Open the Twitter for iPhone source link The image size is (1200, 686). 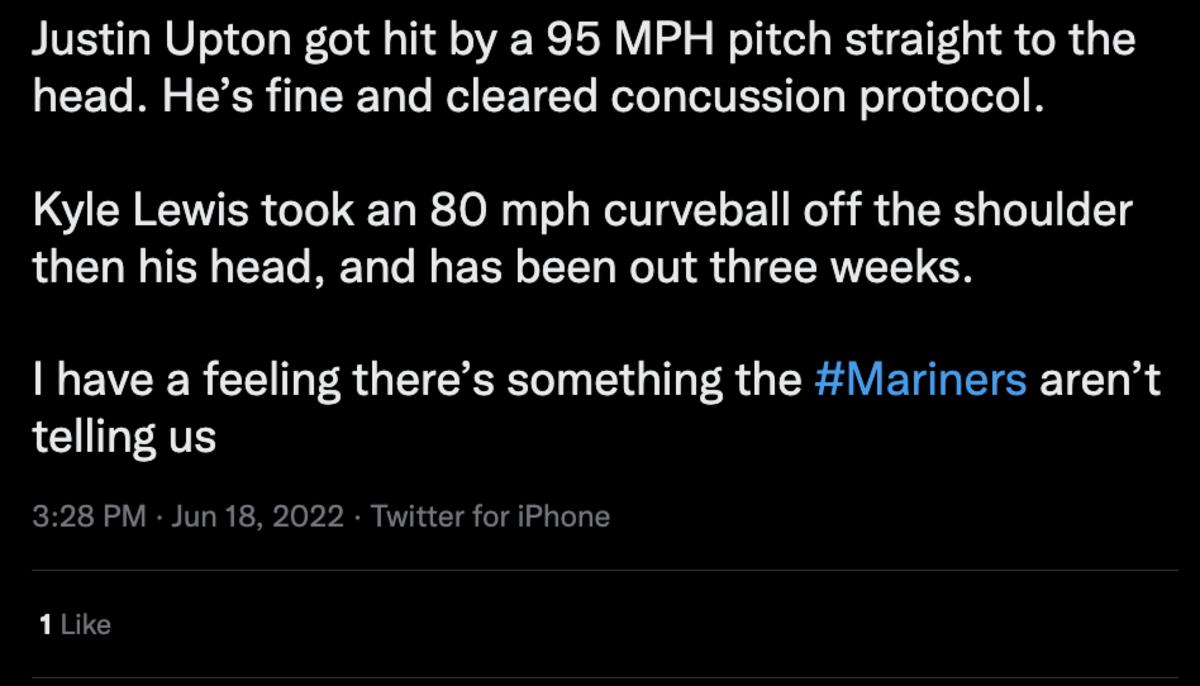(x=490, y=516)
